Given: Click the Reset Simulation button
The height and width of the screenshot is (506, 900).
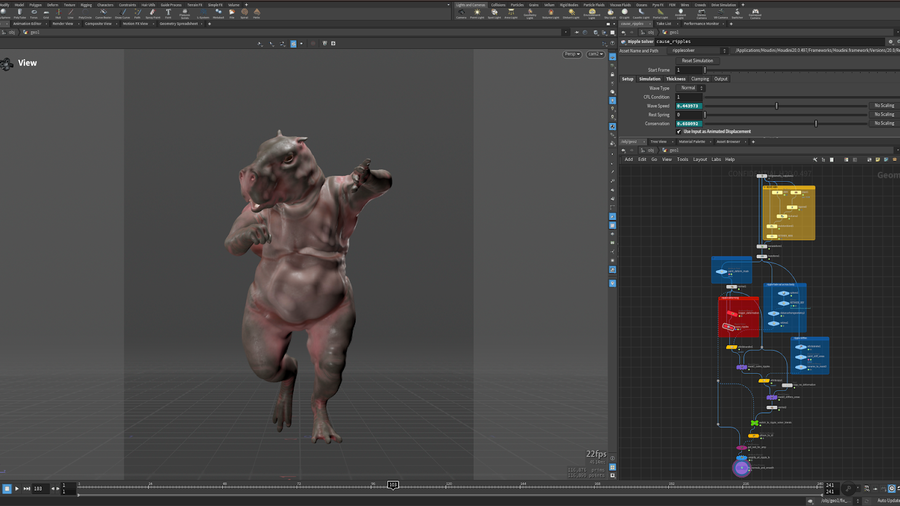Looking at the screenshot, I should [697, 60].
